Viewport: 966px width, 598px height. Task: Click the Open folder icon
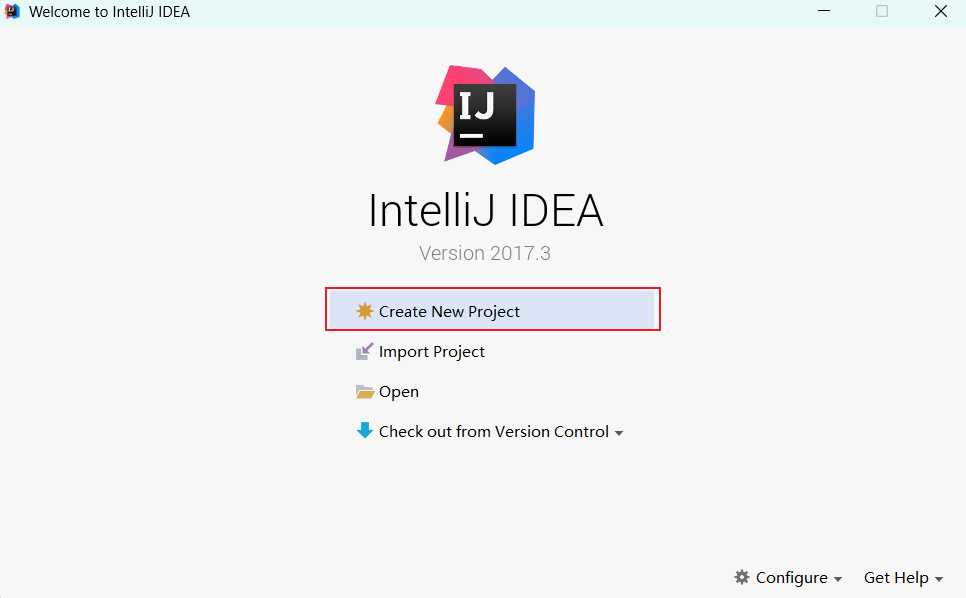[x=365, y=391]
